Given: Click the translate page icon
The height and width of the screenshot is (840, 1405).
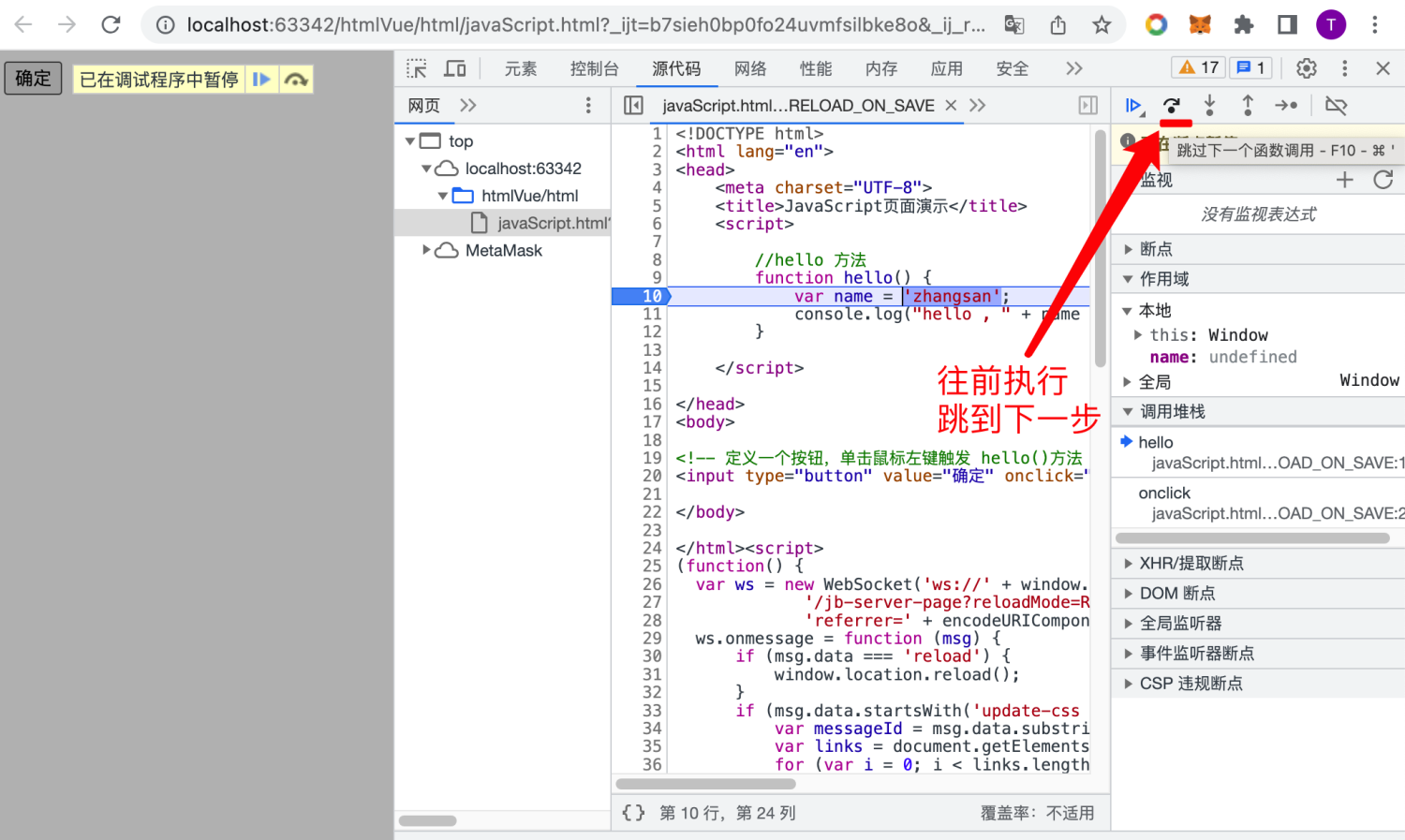Looking at the screenshot, I should [x=1014, y=25].
